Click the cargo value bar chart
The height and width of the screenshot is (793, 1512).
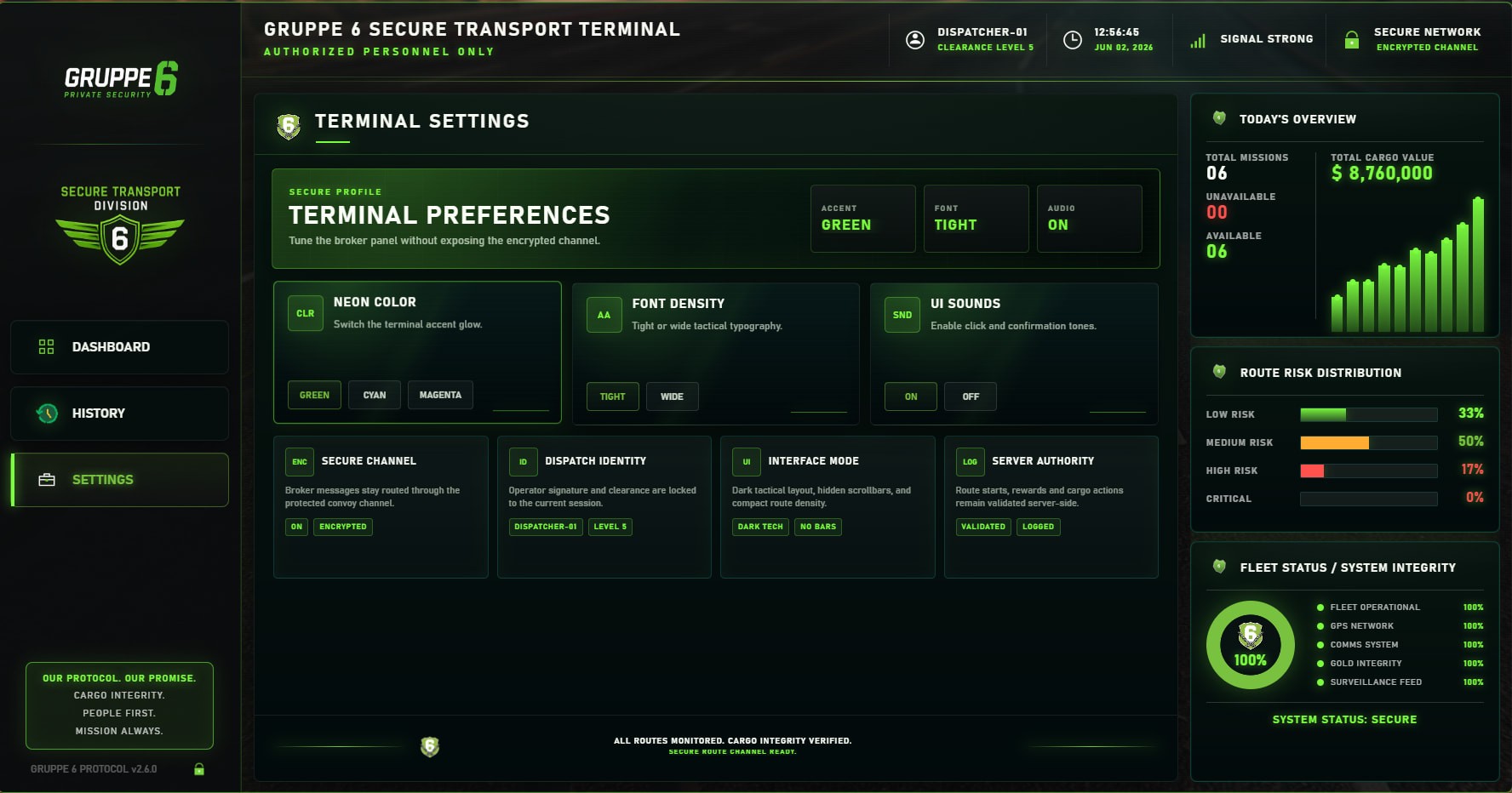pos(1407,265)
